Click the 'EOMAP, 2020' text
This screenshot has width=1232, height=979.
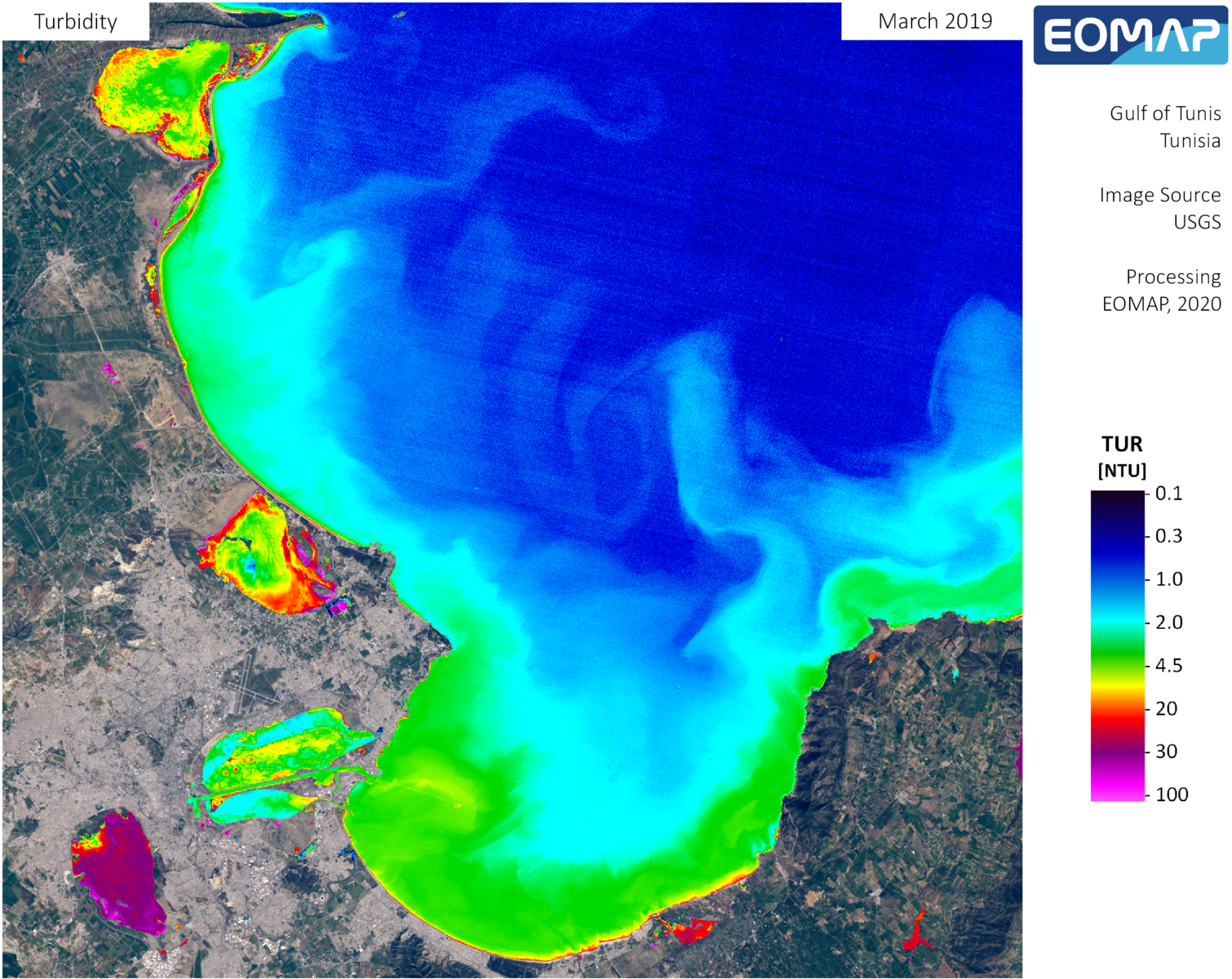pyautogui.click(x=1162, y=304)
